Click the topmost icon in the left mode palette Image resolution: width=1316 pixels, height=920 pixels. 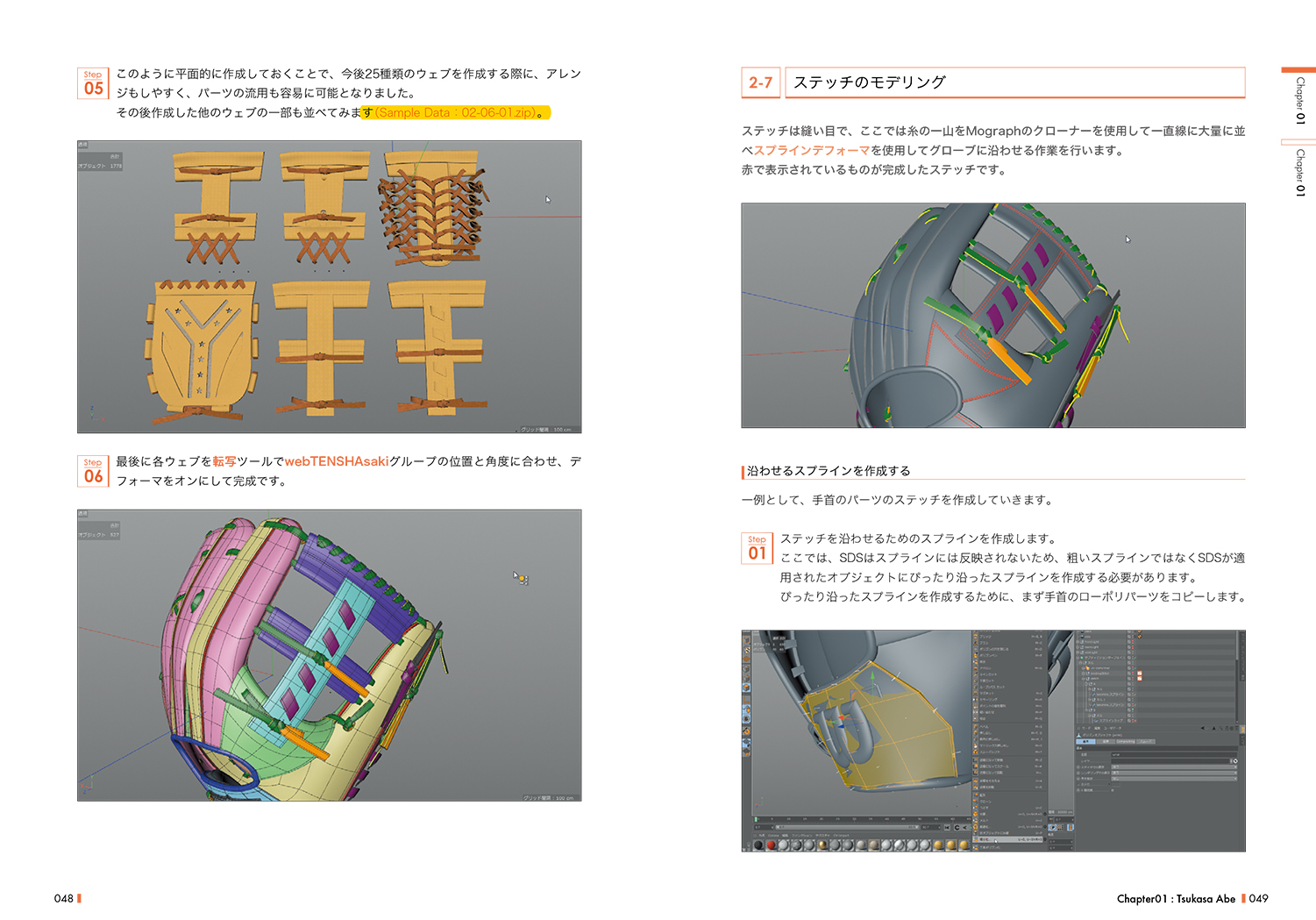coord(746,638)
